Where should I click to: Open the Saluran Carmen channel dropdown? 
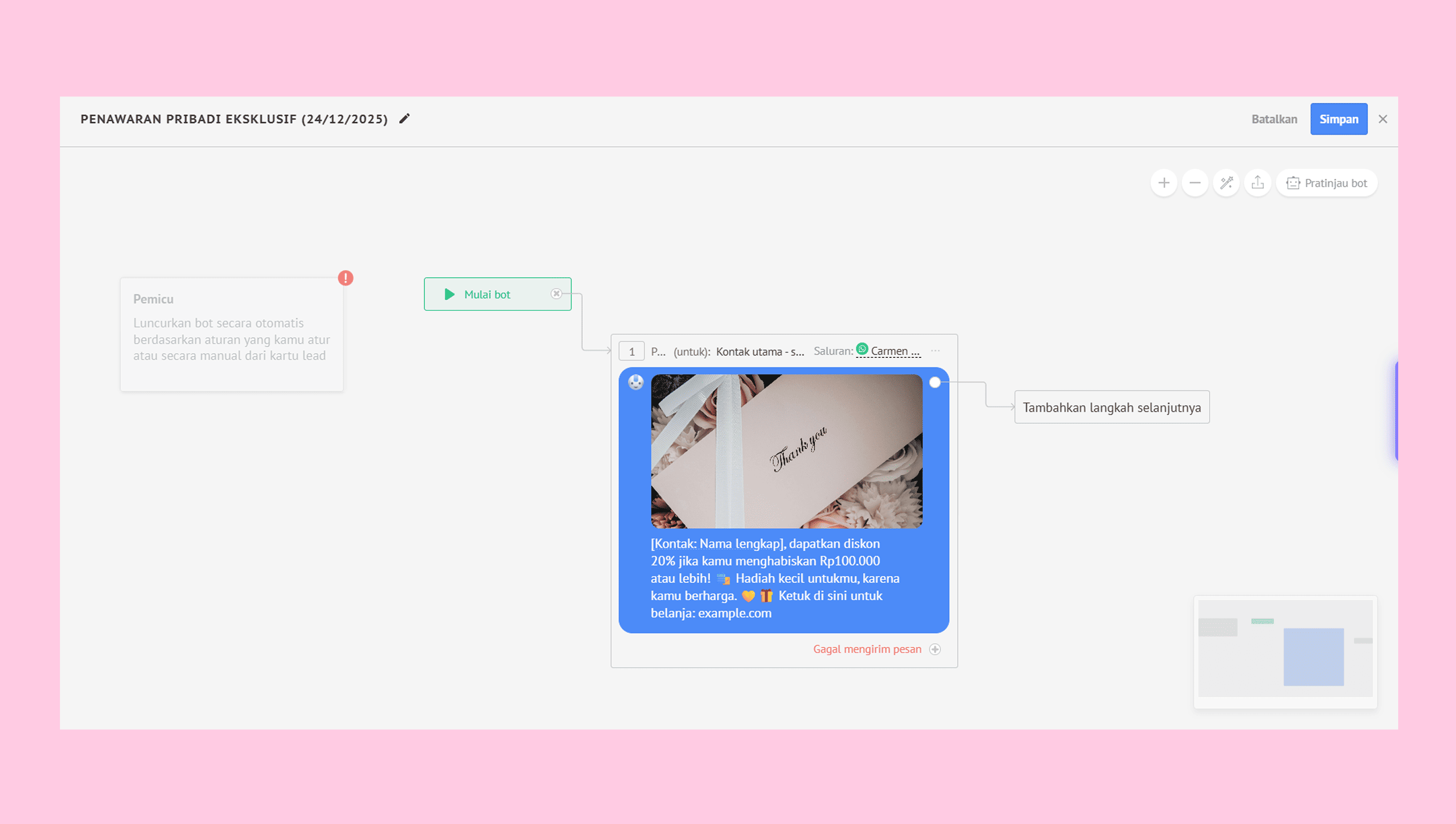coord(894,352)
